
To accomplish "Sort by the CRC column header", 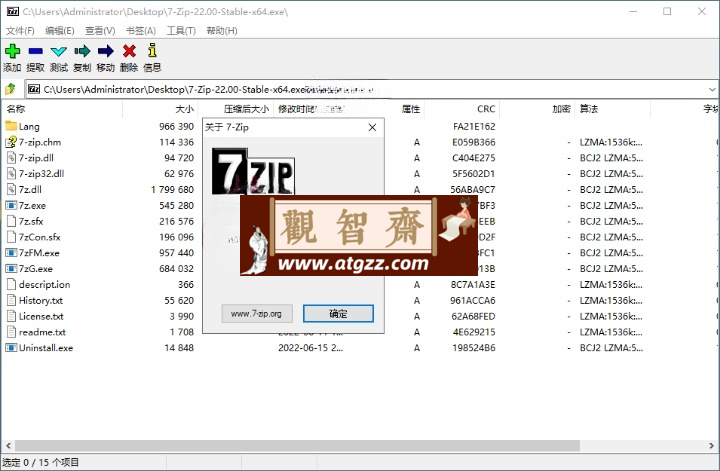I will pyautogui.click(x=462, y=109).
